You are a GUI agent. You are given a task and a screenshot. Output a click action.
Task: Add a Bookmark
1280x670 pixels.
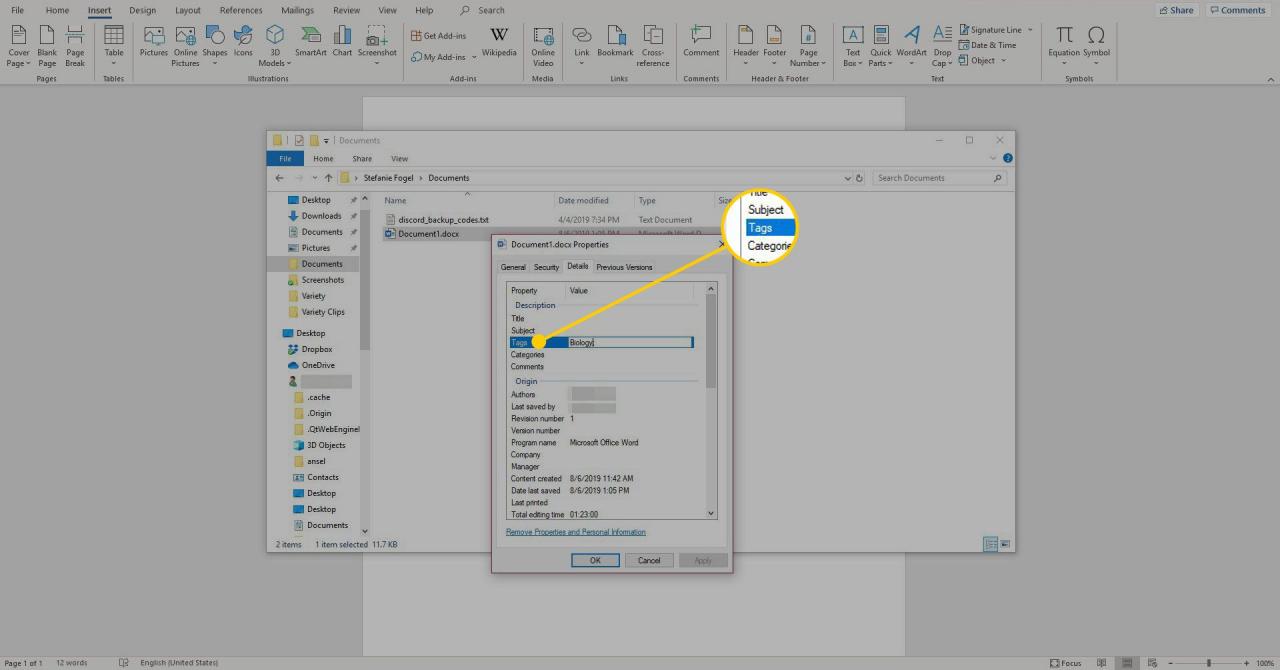tap(616, 42)
